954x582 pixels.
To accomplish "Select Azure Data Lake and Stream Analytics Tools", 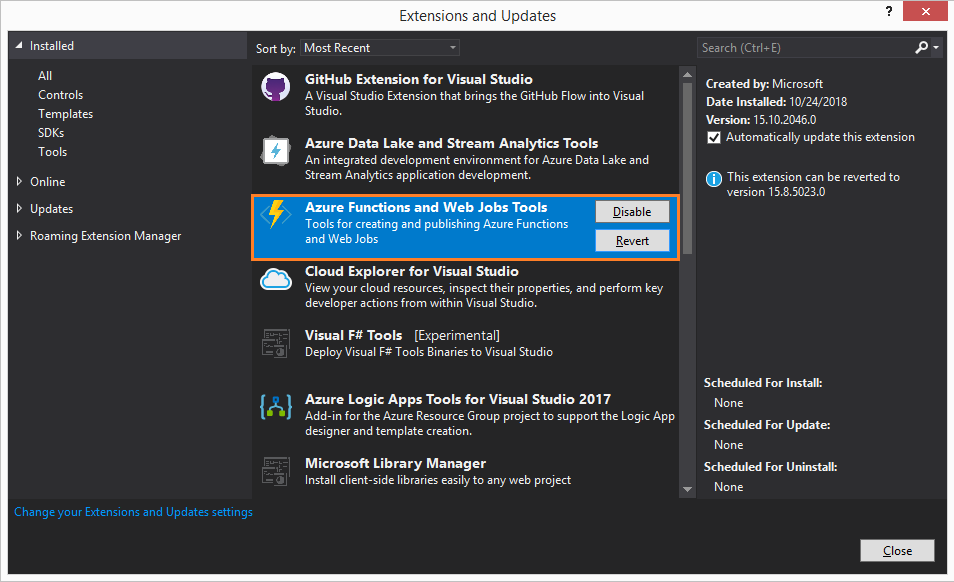I will [451, 143].
